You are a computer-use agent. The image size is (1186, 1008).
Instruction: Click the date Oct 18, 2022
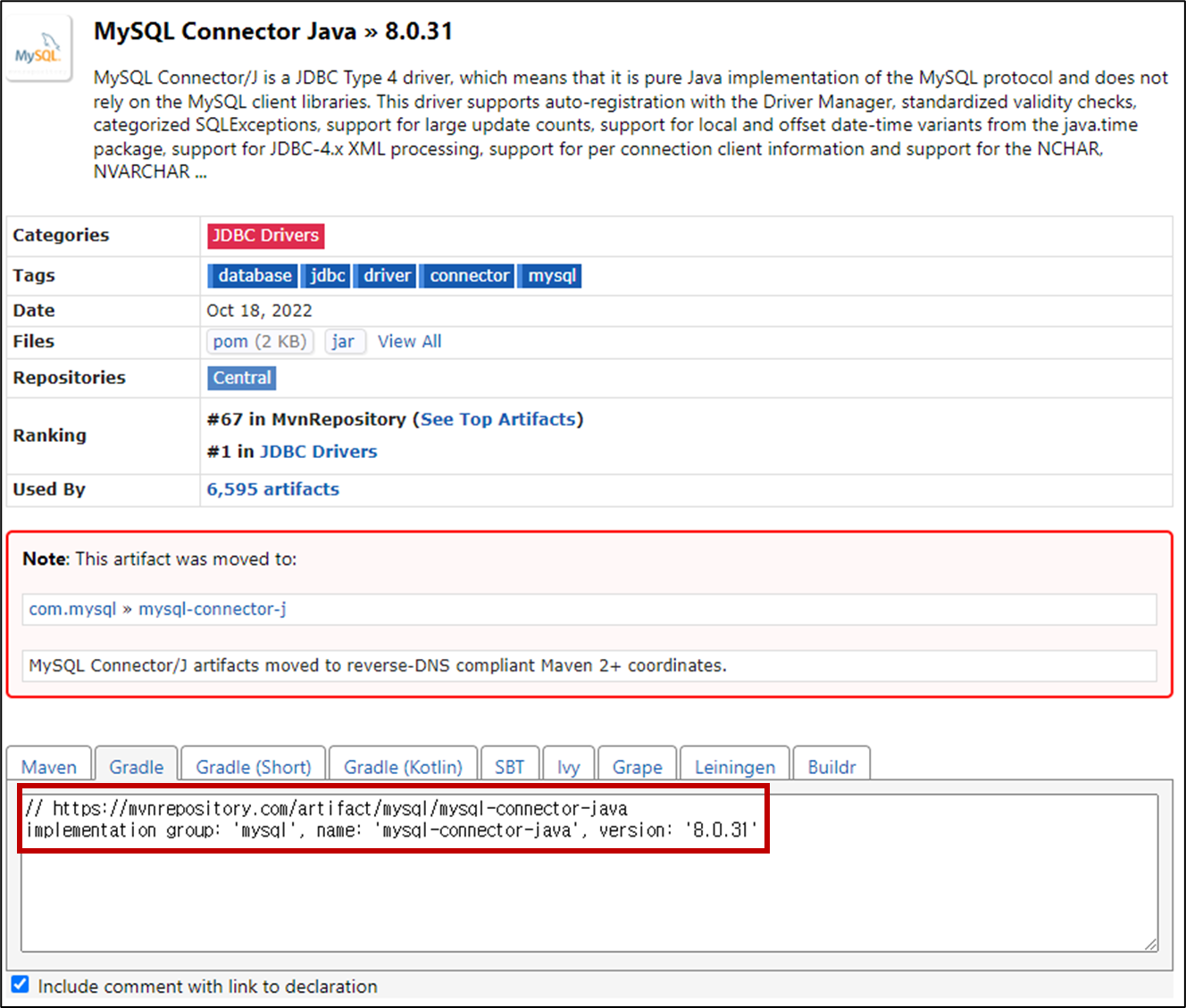pyautogui.click(x=260, y=311)
